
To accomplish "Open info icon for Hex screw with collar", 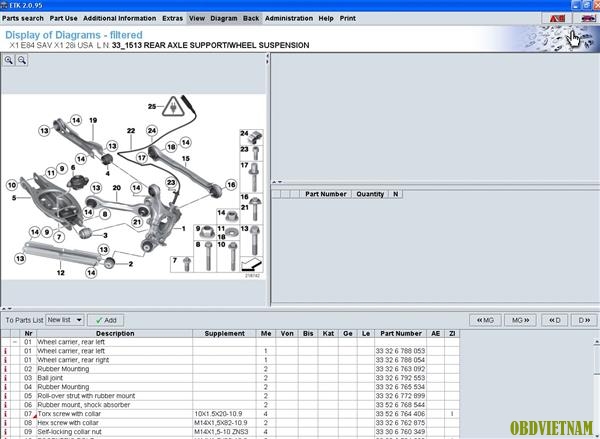I will click(x=5, y=423).
